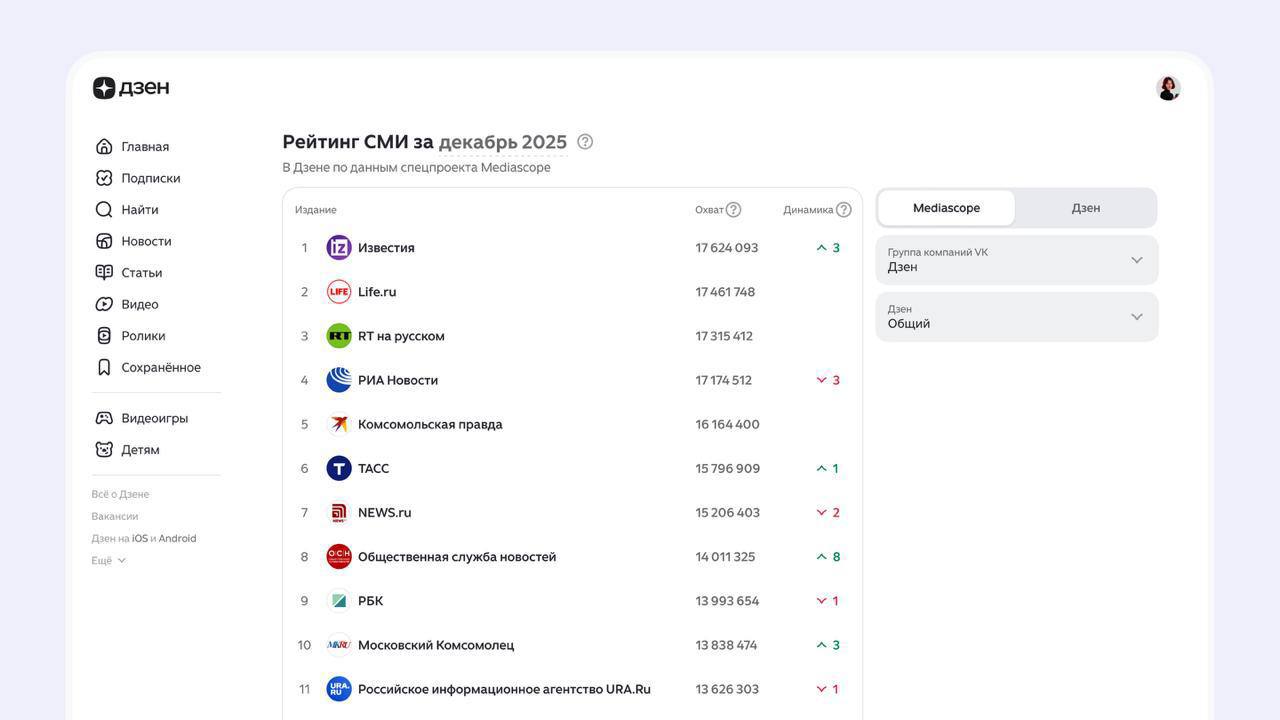Open Комсомольская правда publication row
This screenshot has height=720, width=1280.
pyautogui.click(x=430, y=425)
